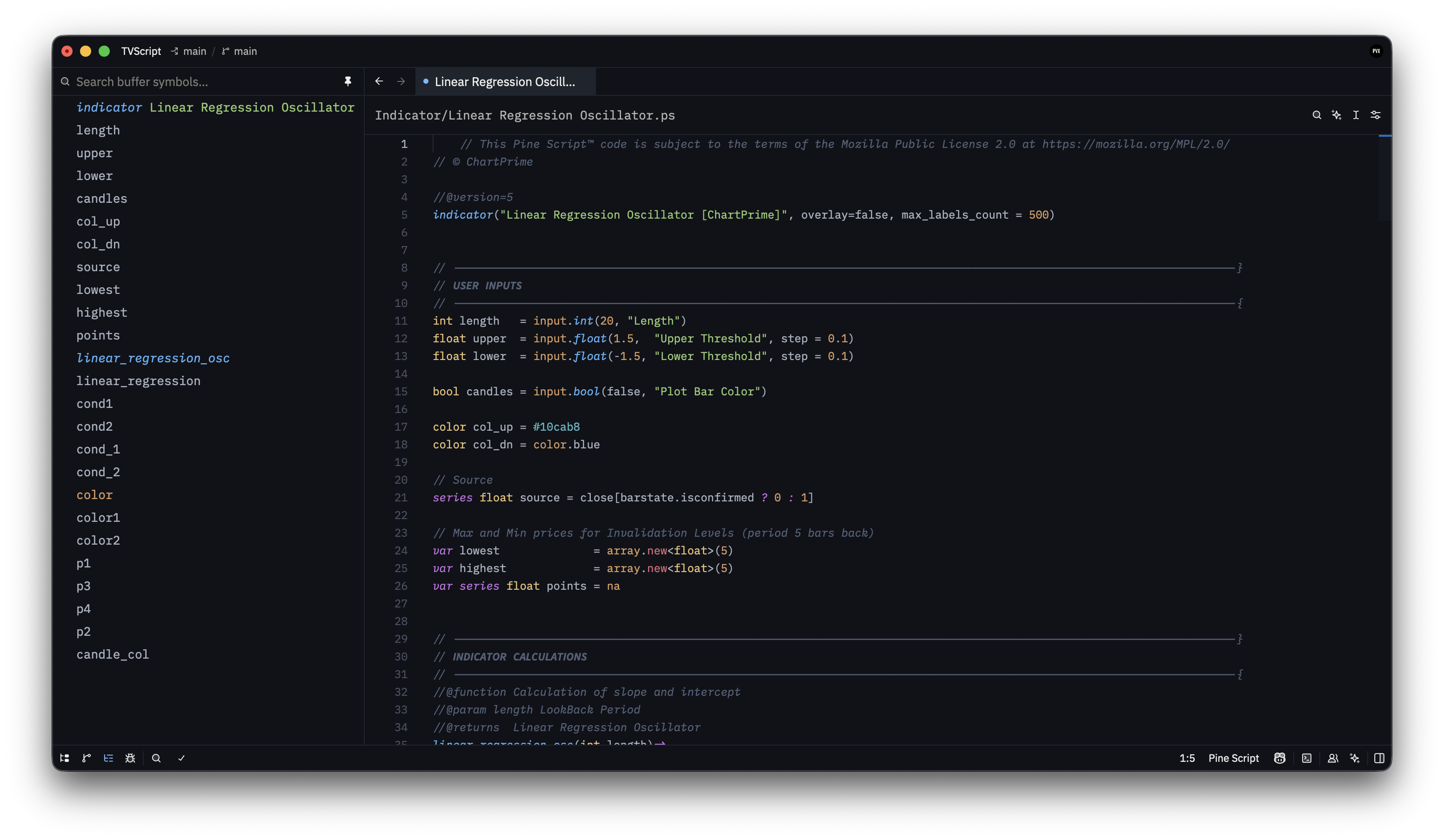Open the main branch switcher in title bar
1444x840 pixels.
(x=240, y=51)
